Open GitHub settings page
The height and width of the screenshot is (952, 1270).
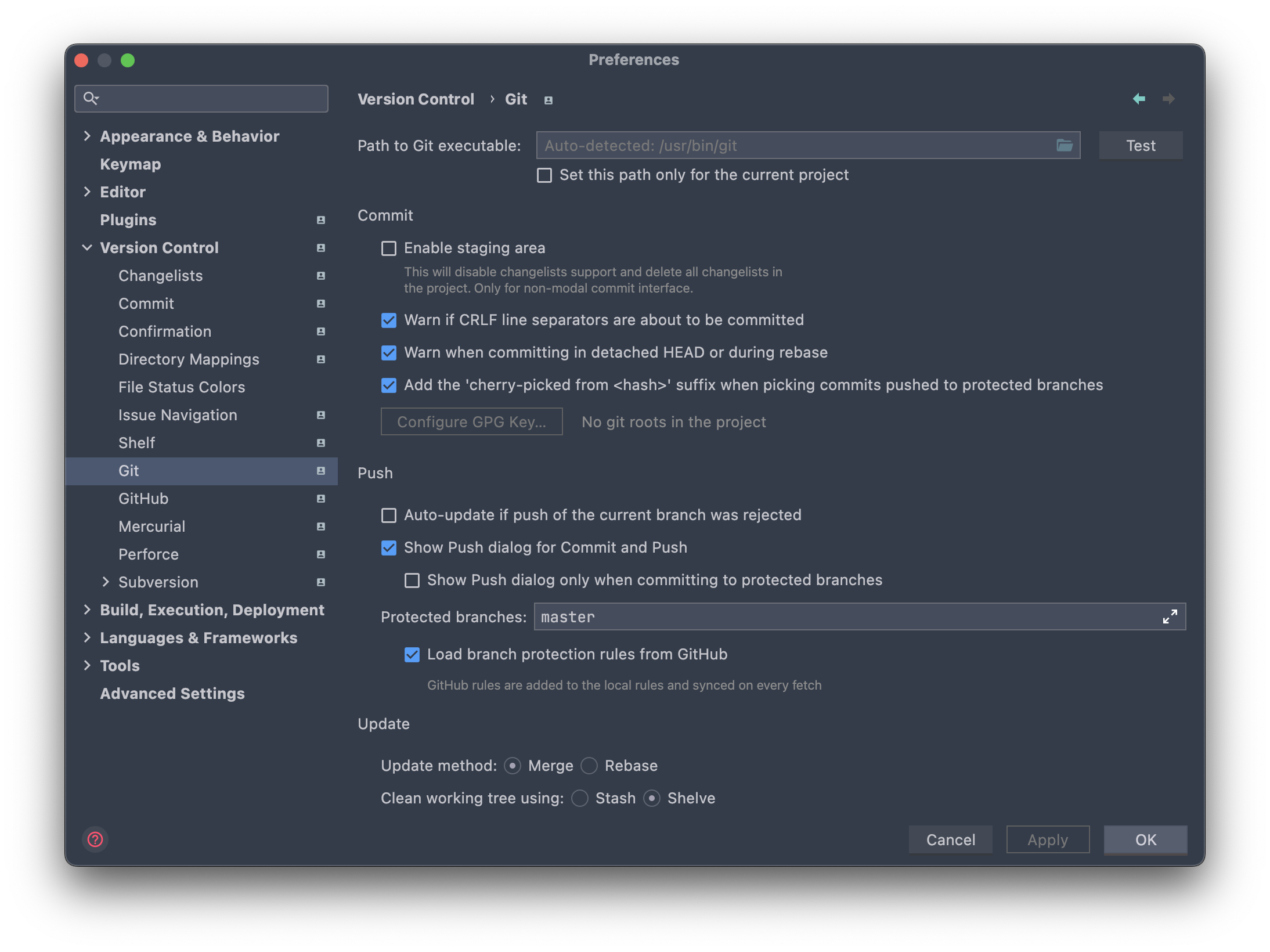(x=143, y=499)
